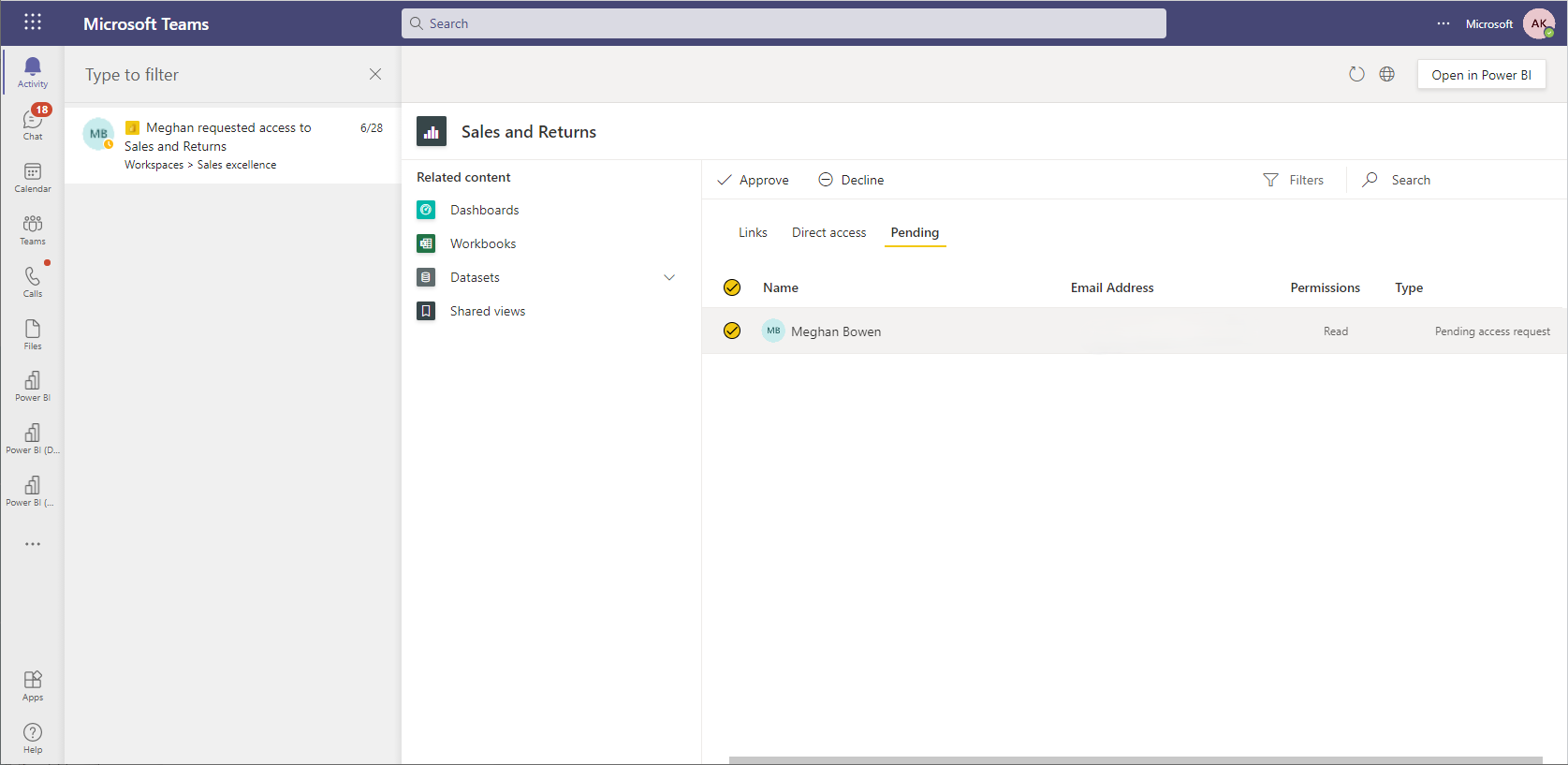Screen dimensions: 1568x765
Task: Open the Apps store in the sidebar
Action: (33, 685)
